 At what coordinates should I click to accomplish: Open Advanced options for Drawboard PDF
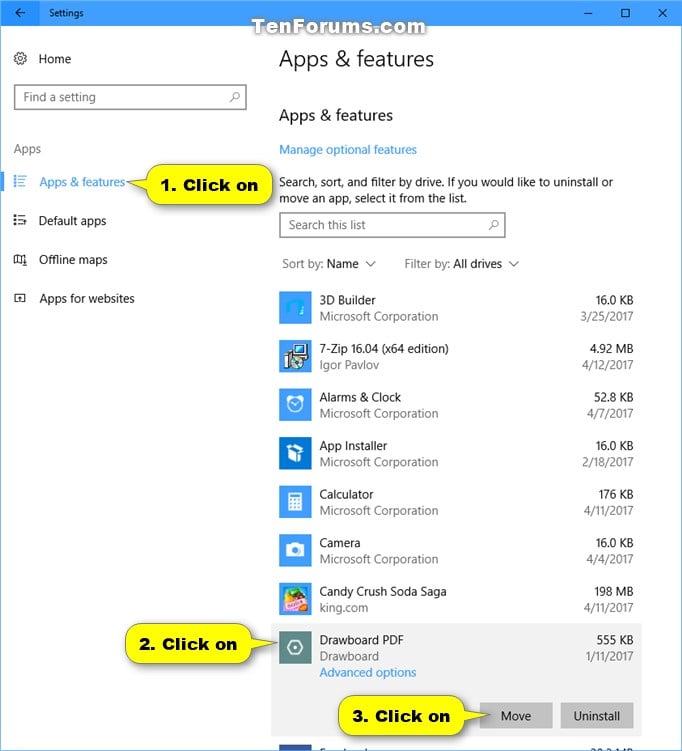click(368, 672)
